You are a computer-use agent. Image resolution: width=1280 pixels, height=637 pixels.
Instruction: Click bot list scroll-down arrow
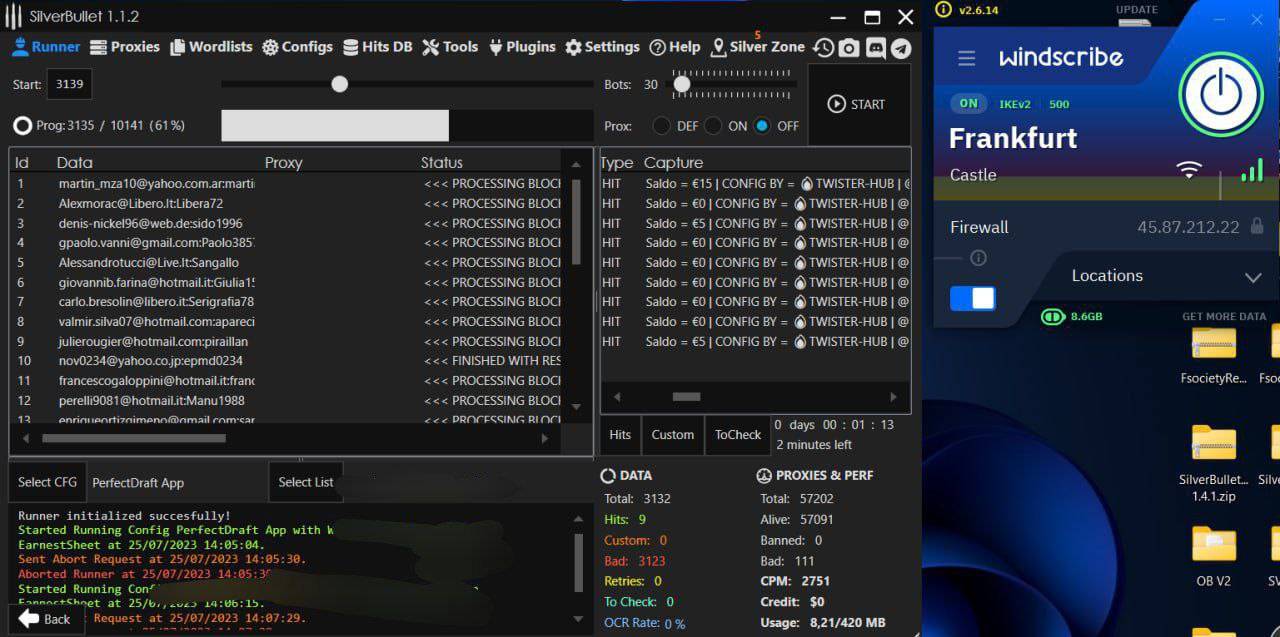576,406
